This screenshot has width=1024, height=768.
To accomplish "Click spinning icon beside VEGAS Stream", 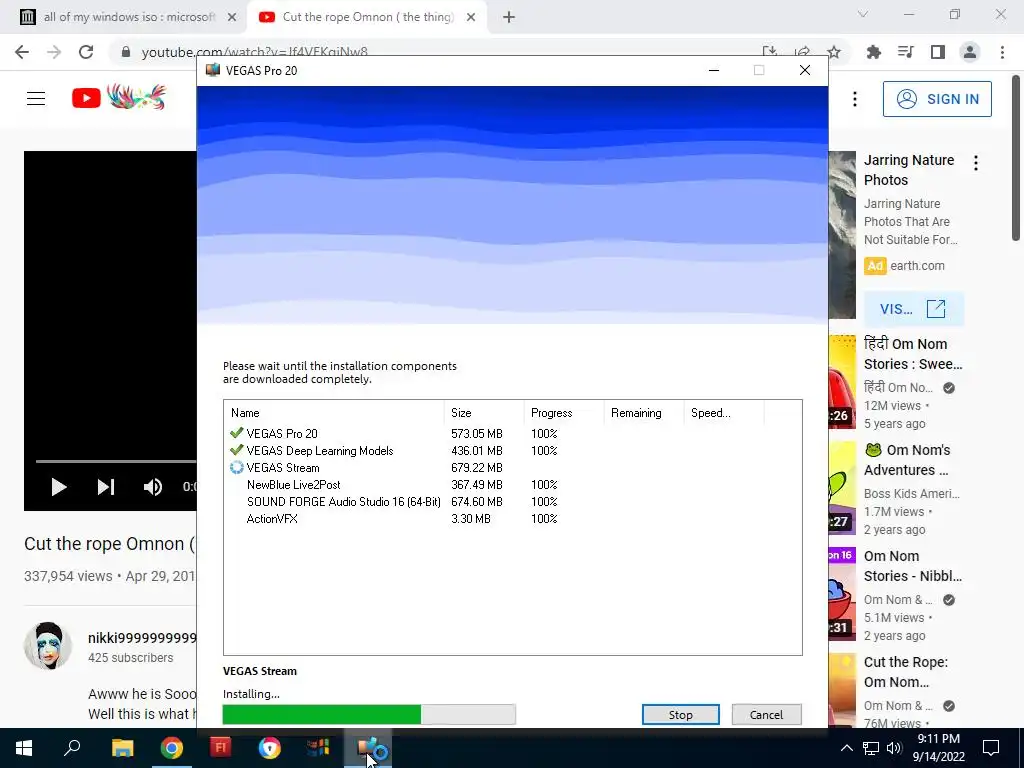I will click(x=236, y=468).
